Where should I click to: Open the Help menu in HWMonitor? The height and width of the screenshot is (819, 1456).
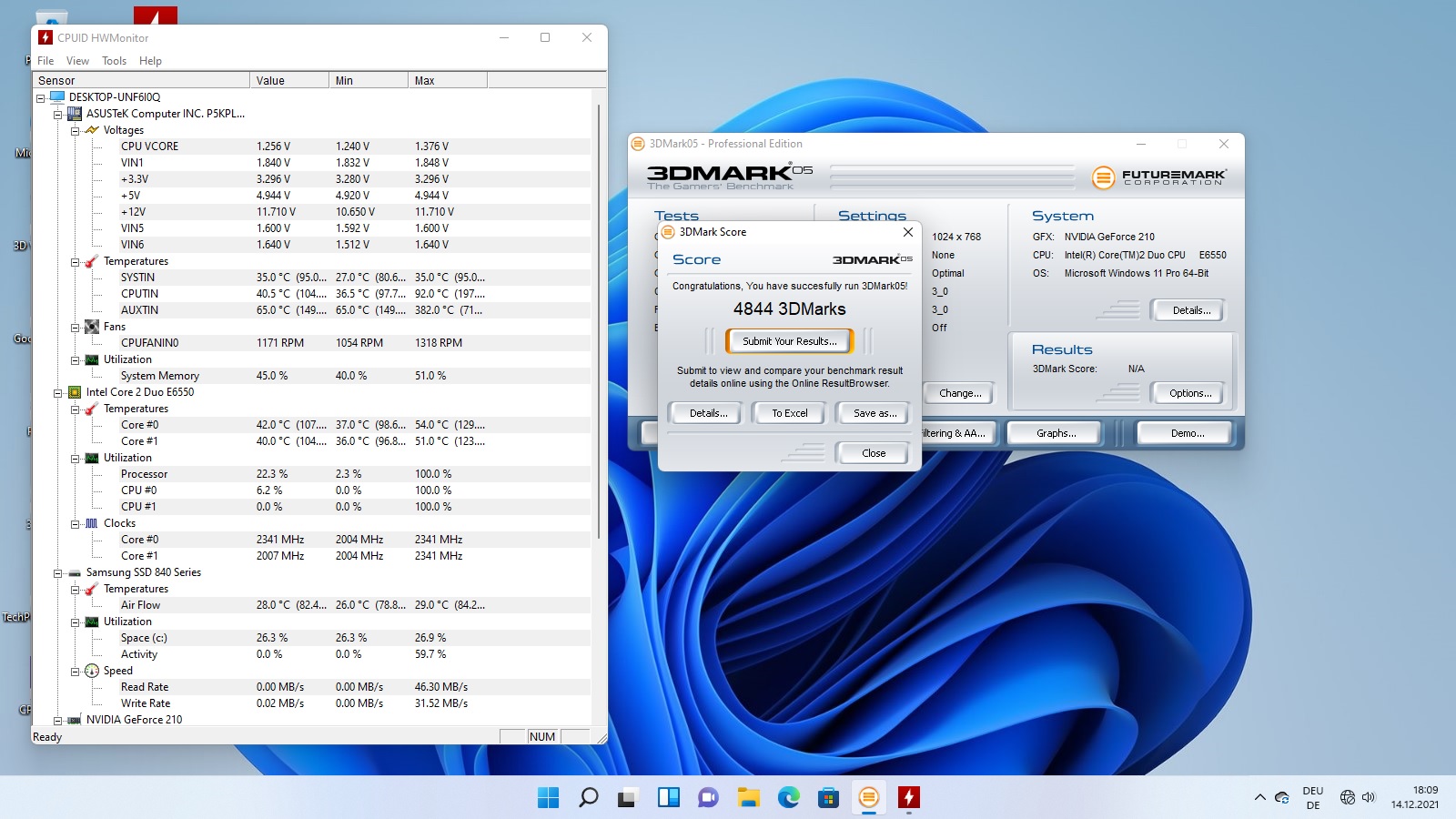pos(150,61)
